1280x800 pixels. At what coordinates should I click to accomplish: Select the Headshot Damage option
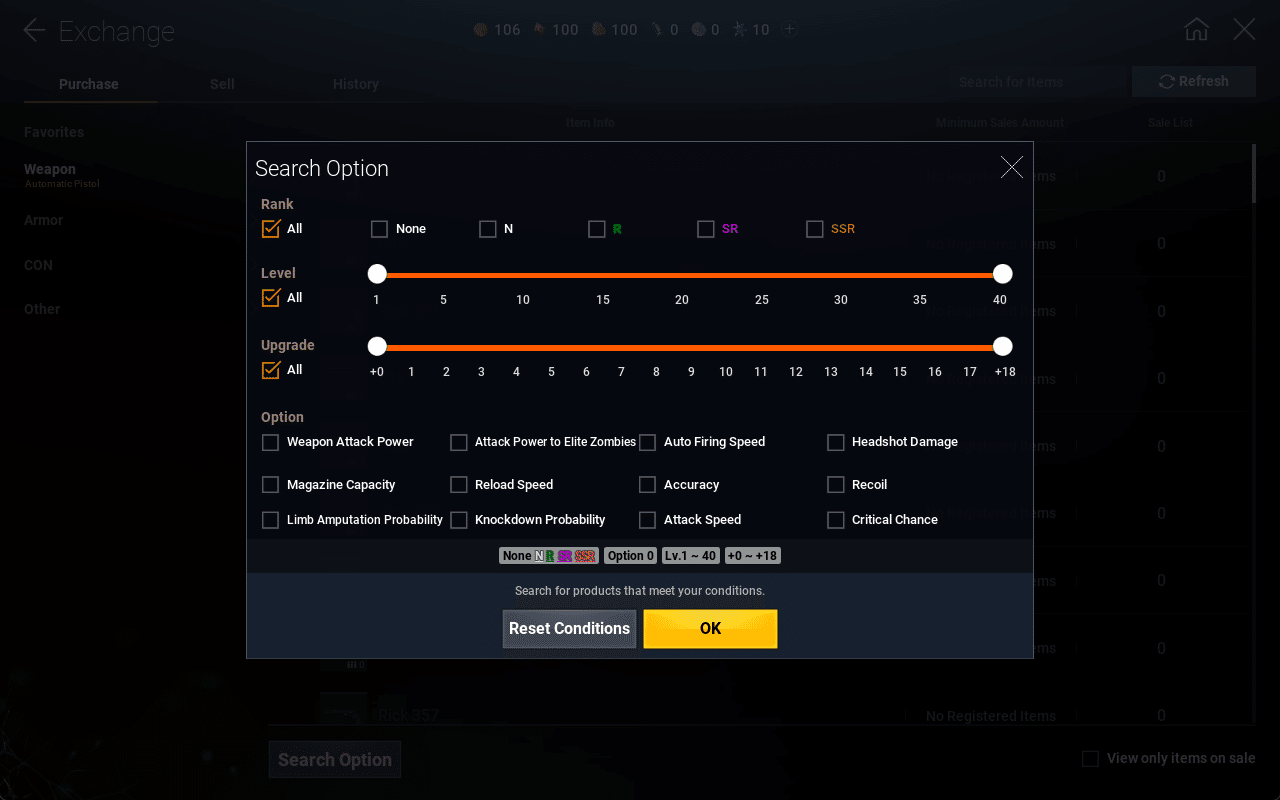click(x=836, y=442)
